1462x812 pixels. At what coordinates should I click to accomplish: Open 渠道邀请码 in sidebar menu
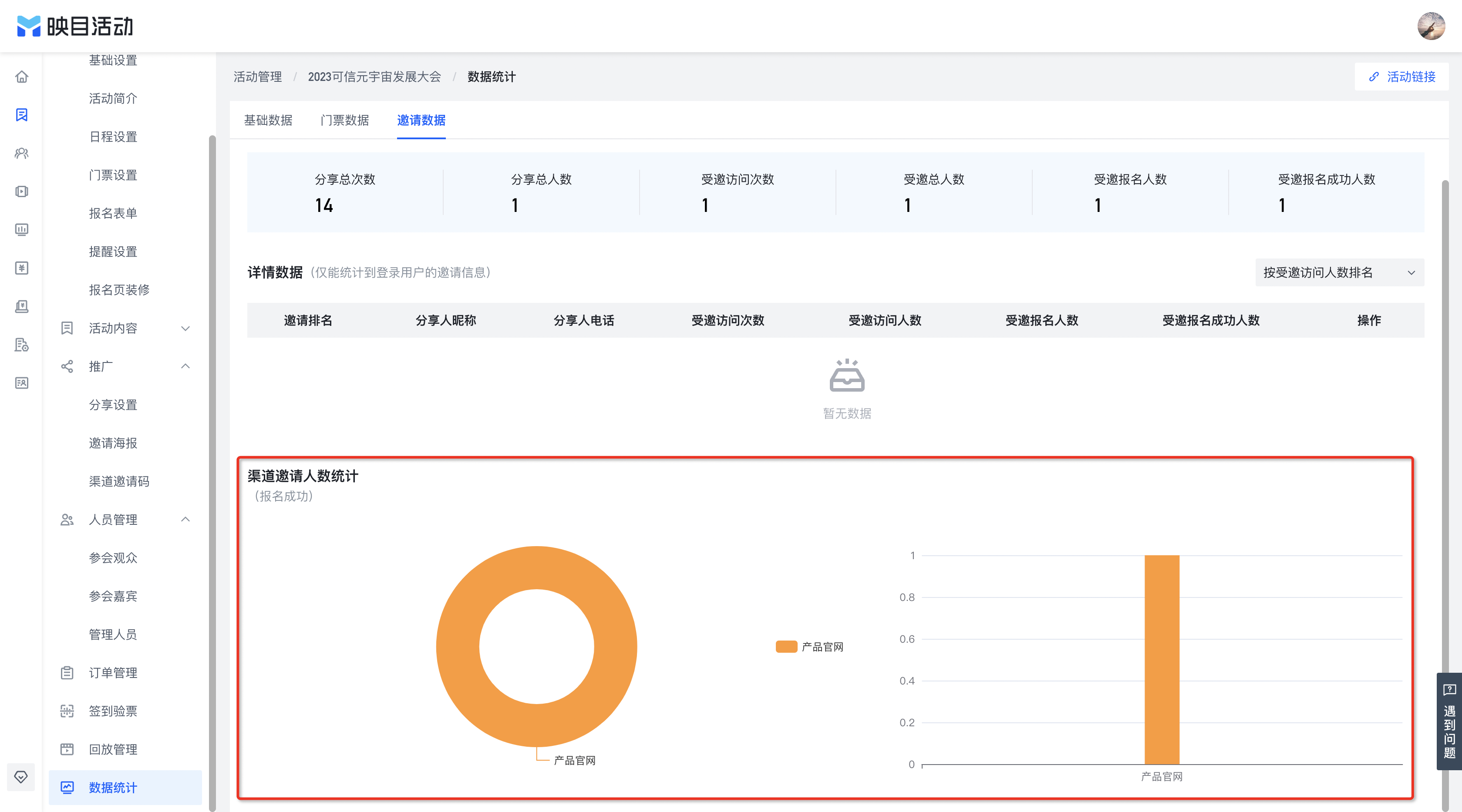[118, 481]
